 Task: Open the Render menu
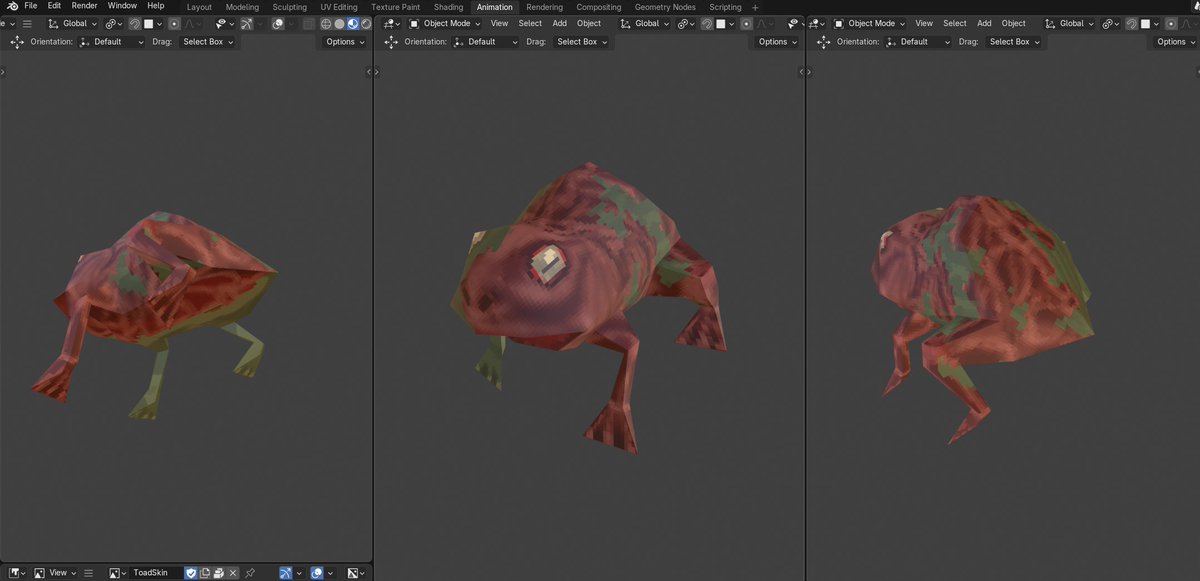tap(84, 6)
